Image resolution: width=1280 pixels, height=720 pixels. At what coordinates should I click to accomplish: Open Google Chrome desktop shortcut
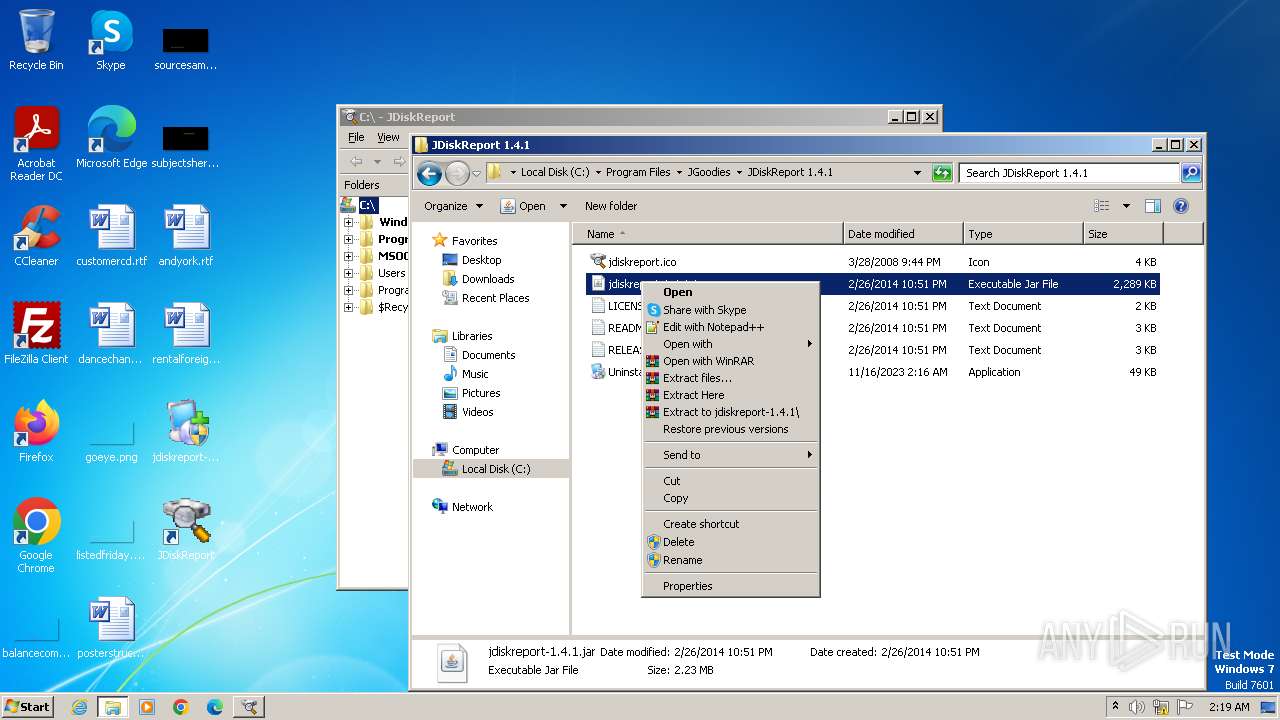(36, 536)
